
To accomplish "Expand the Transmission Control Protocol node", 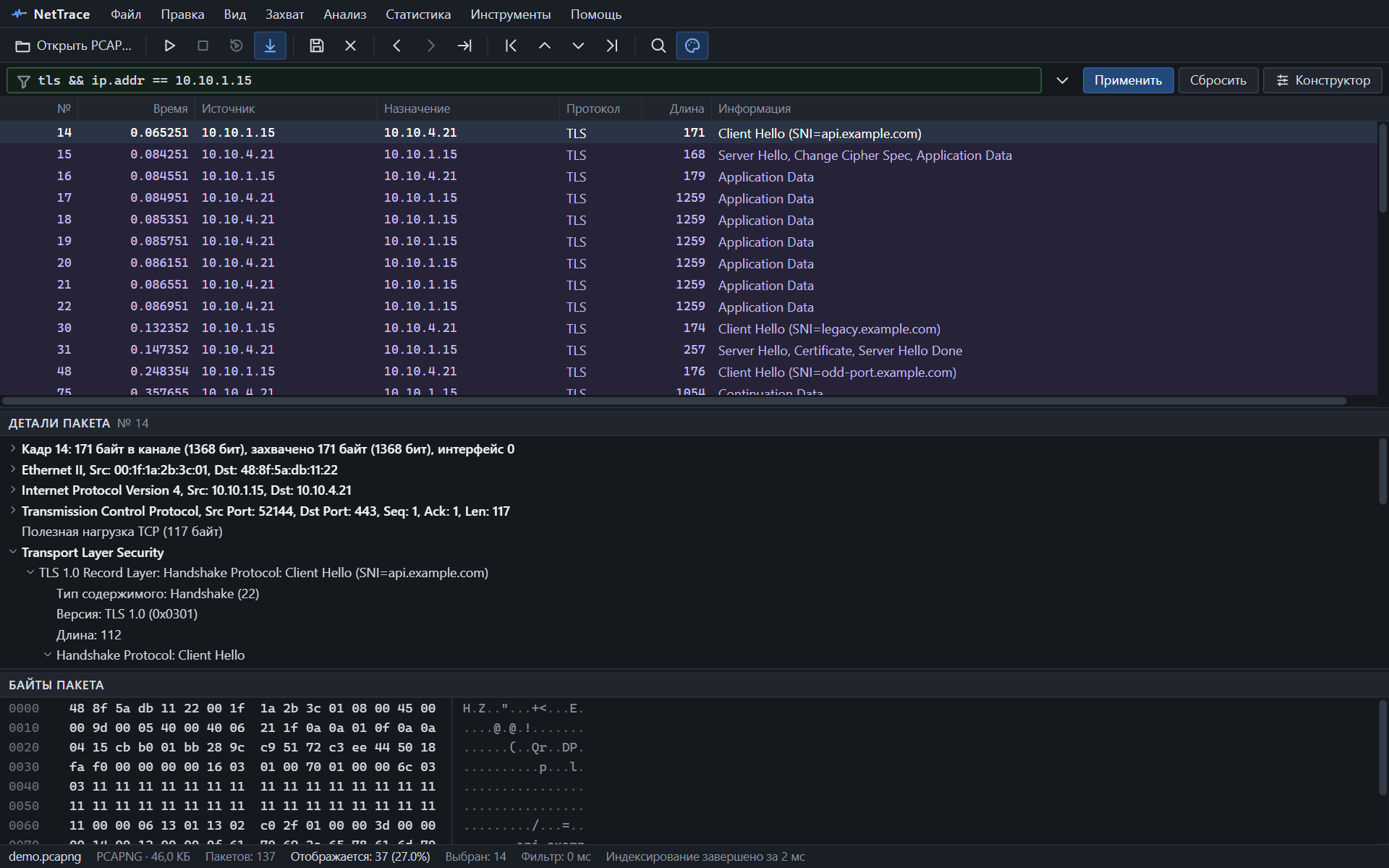I will point(13,511).
